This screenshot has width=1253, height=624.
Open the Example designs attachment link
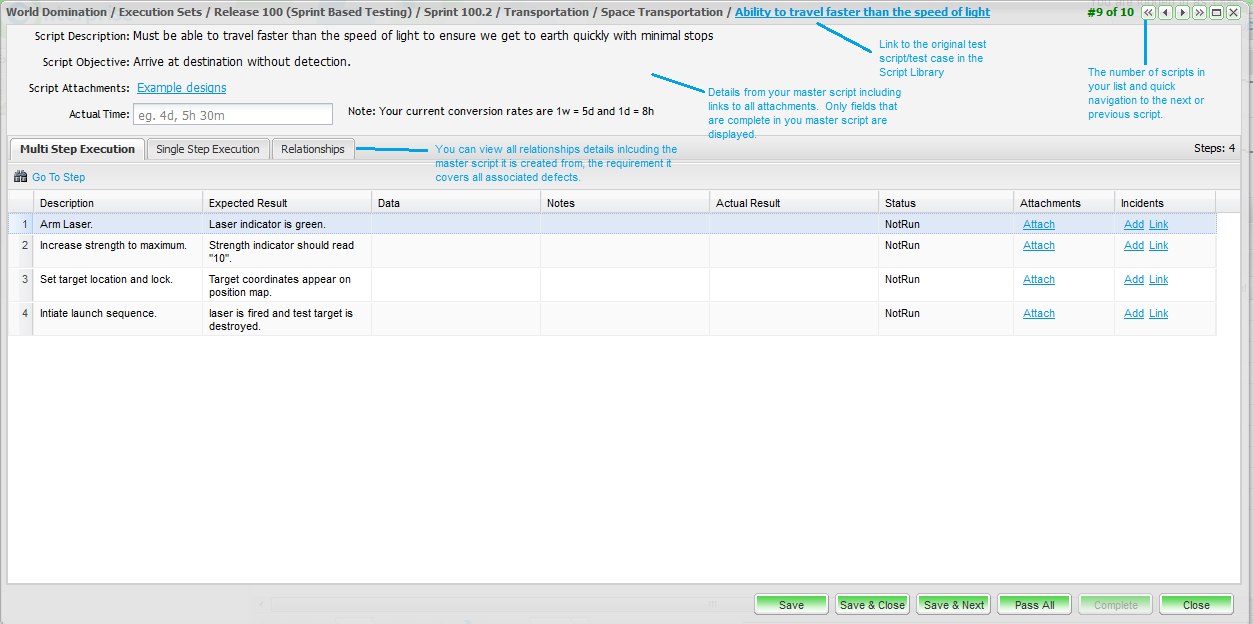tap(181, 88)
